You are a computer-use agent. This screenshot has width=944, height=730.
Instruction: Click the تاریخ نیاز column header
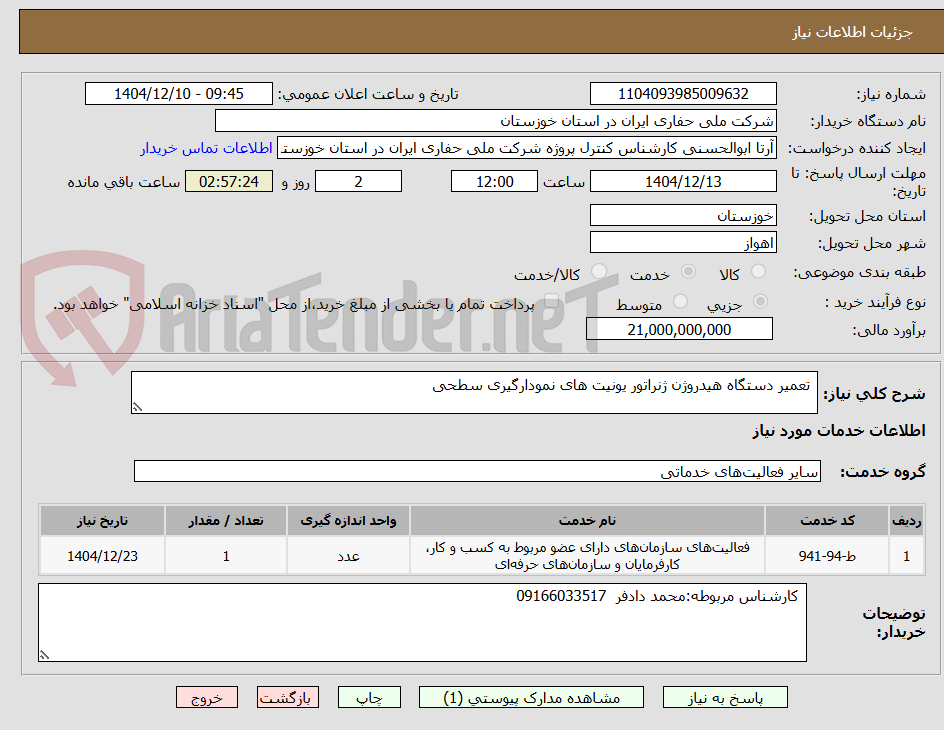pyautogui.click(x=102, y=521)
